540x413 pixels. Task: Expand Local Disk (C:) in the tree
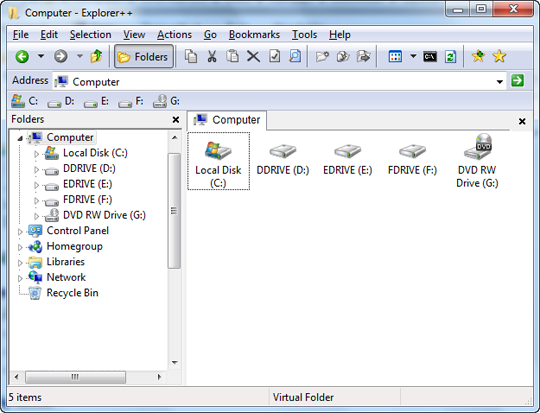coord(37,154)
